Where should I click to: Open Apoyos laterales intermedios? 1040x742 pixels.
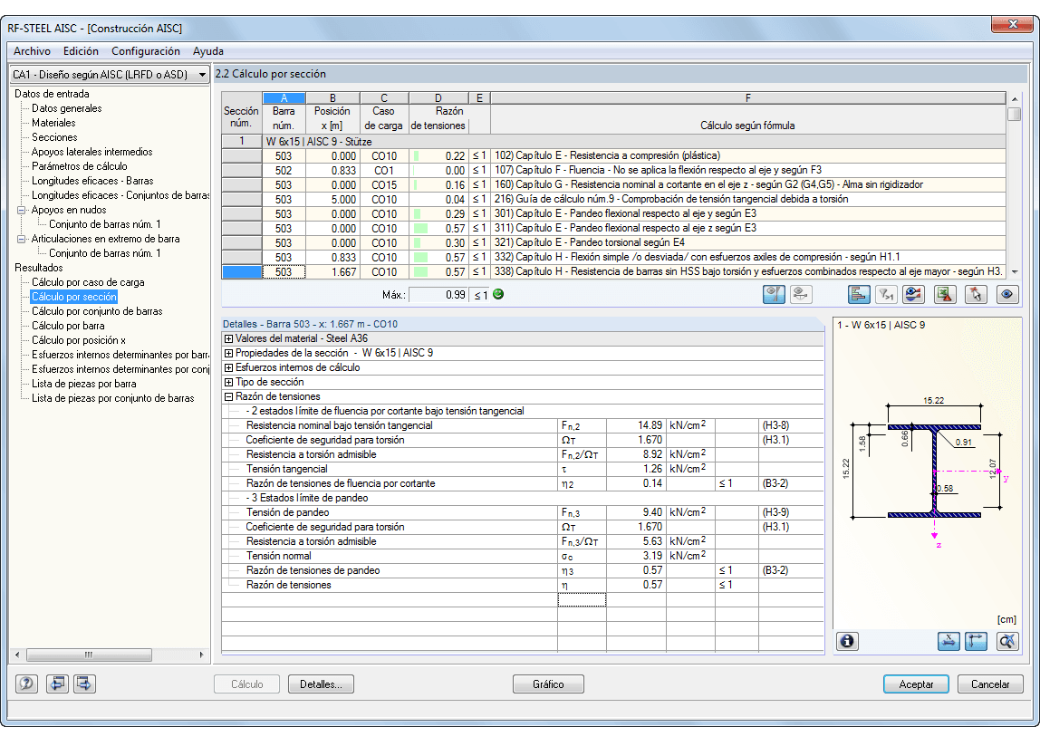click(92, 152)
